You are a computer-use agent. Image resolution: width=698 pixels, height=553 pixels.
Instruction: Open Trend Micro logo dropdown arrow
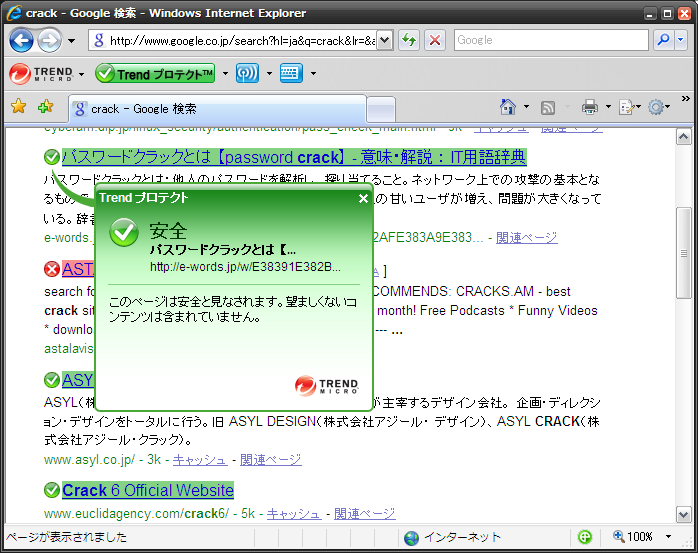pos(81,74)
